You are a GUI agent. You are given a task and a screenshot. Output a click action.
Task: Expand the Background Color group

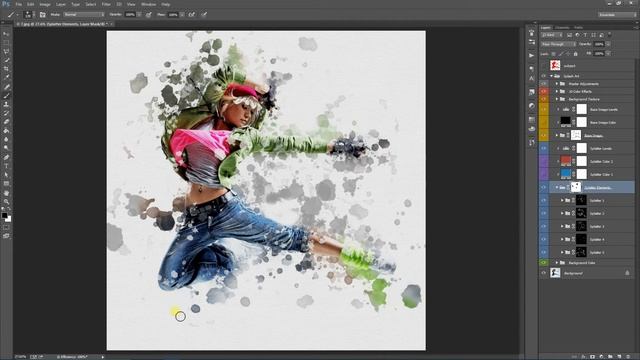[557, 263]
